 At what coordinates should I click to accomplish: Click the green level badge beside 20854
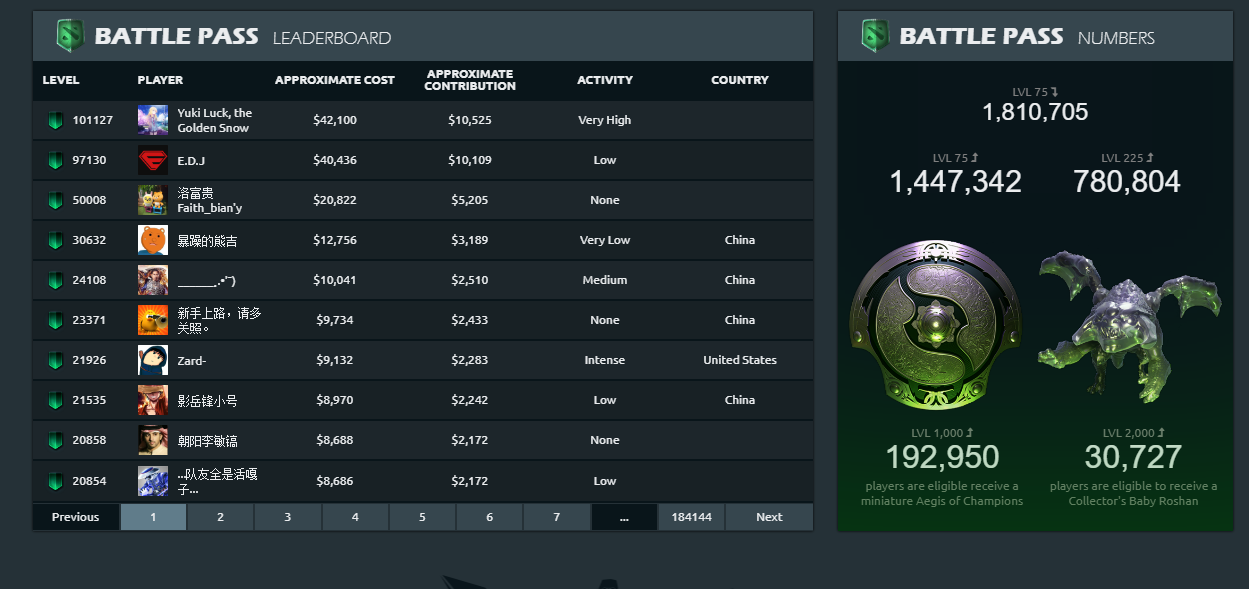[x=55, y=481]
